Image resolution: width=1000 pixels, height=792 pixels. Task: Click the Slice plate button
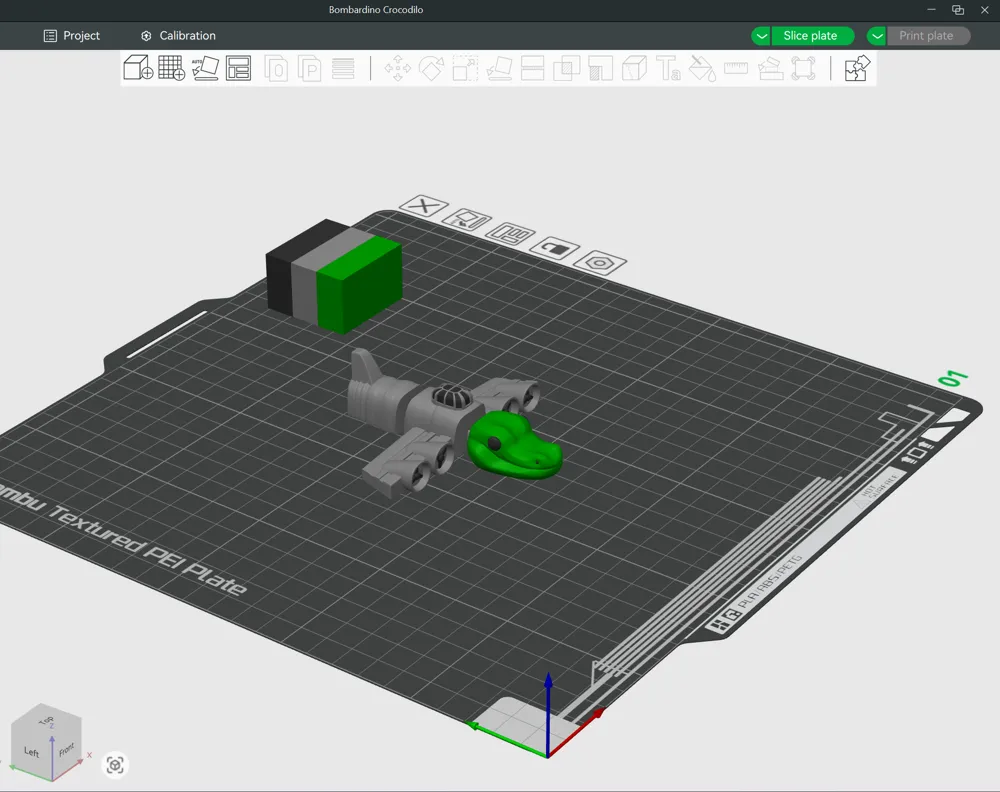click(x=811, y=36)
